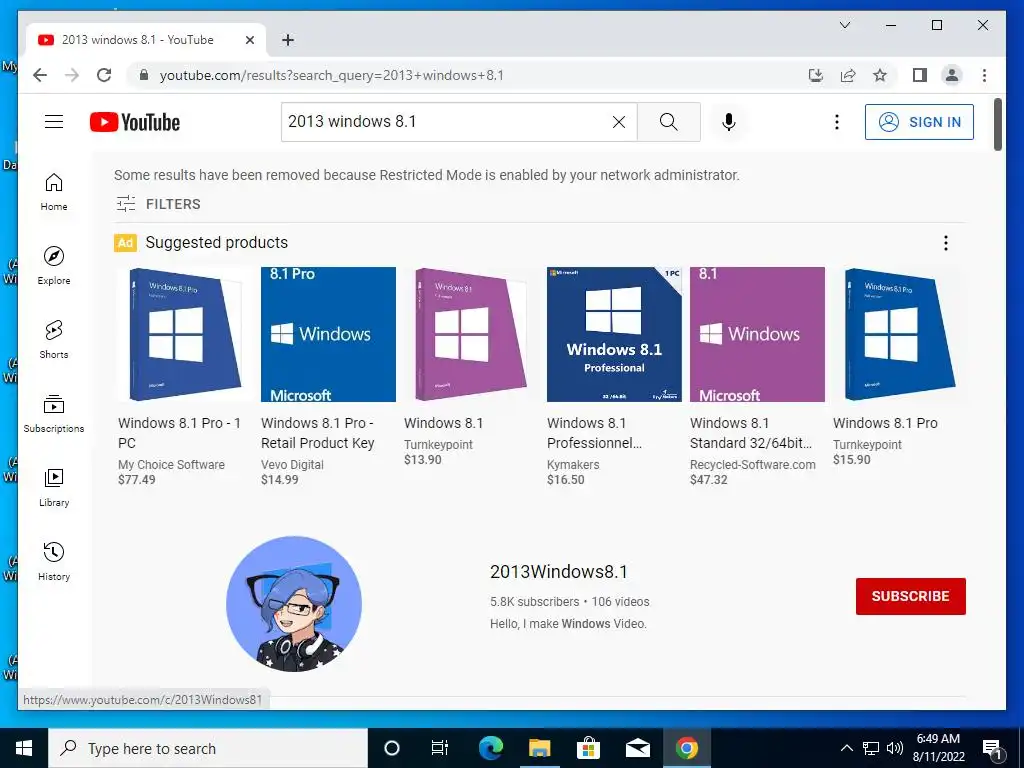Open the ad options three-dot menu

coord(946,243)
